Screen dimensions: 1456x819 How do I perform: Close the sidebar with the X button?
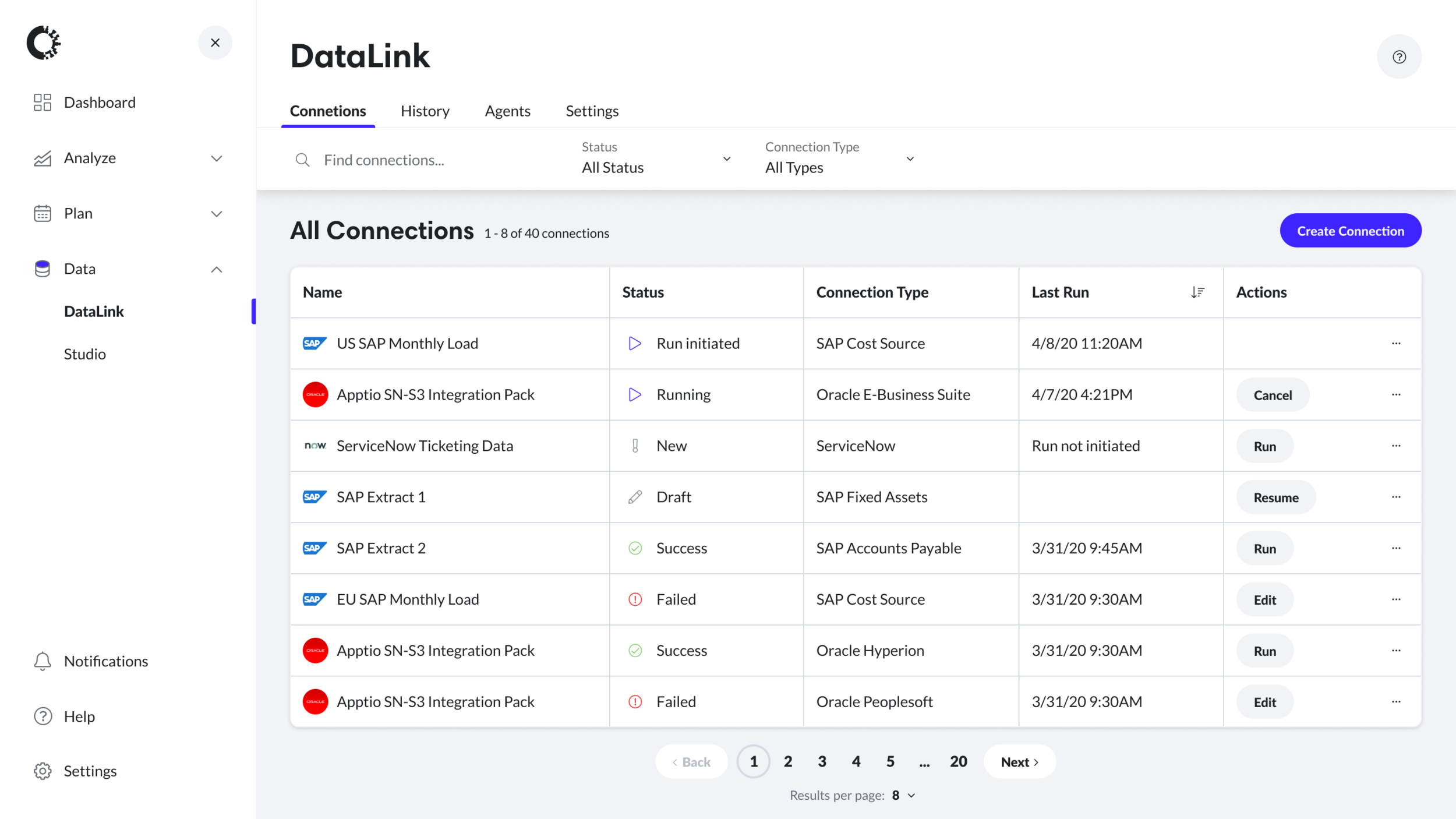(215, 43)
